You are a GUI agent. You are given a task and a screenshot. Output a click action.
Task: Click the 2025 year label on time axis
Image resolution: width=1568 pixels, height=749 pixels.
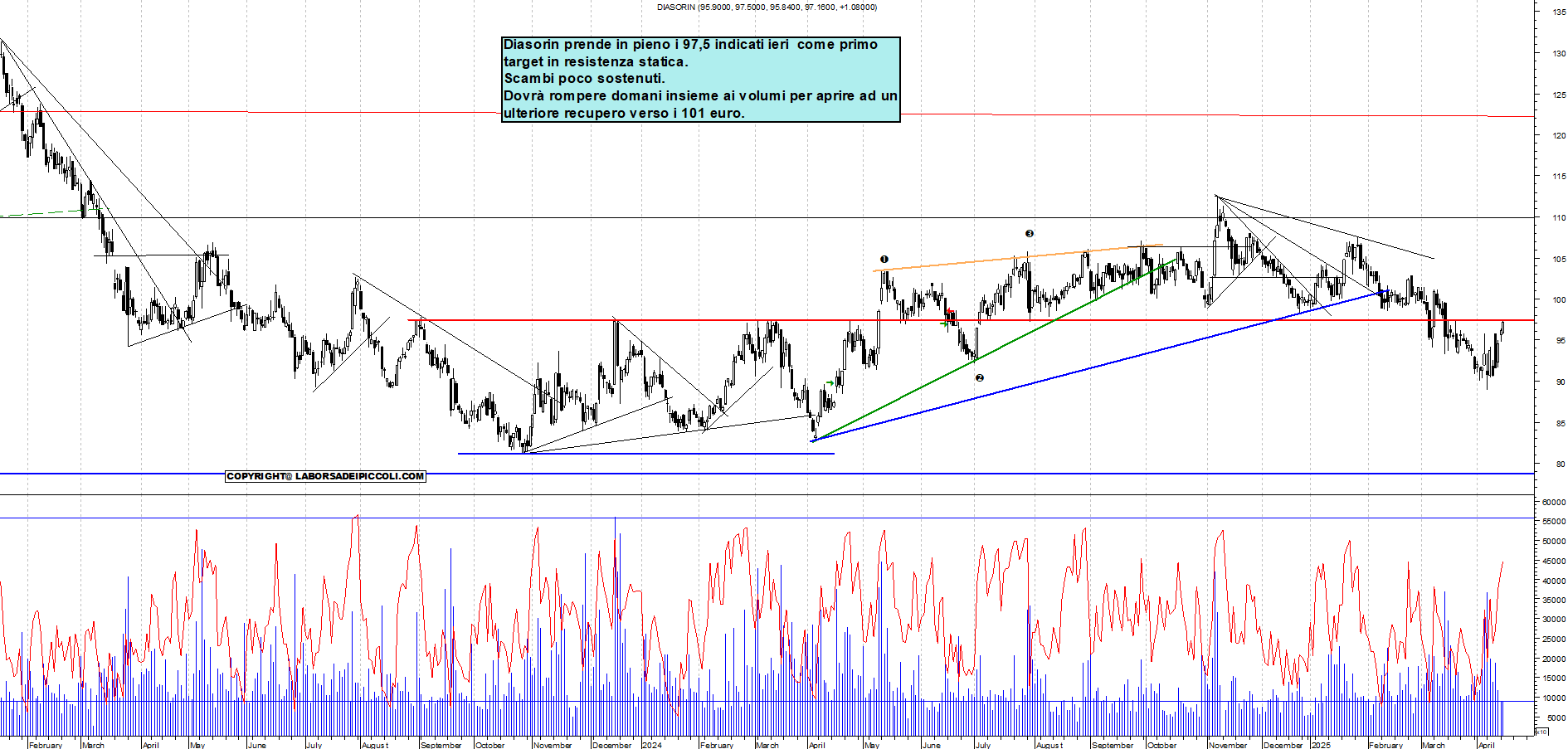pos(1322,745)
